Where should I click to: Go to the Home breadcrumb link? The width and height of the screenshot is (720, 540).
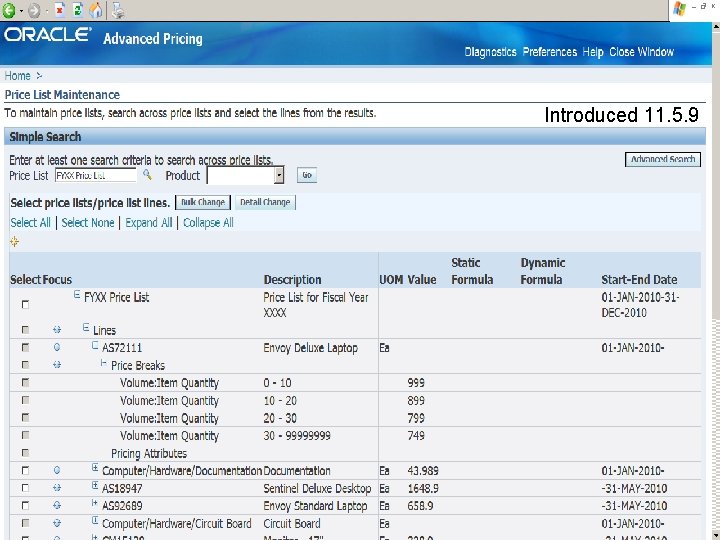17,76
